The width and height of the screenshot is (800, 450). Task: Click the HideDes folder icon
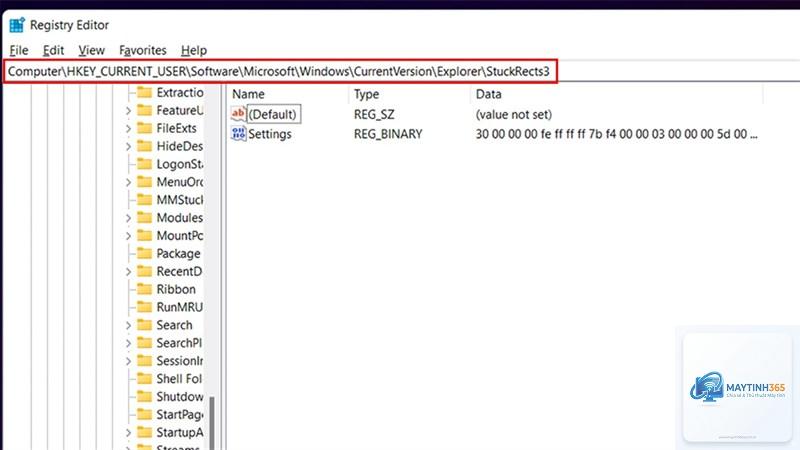point(144,146)
